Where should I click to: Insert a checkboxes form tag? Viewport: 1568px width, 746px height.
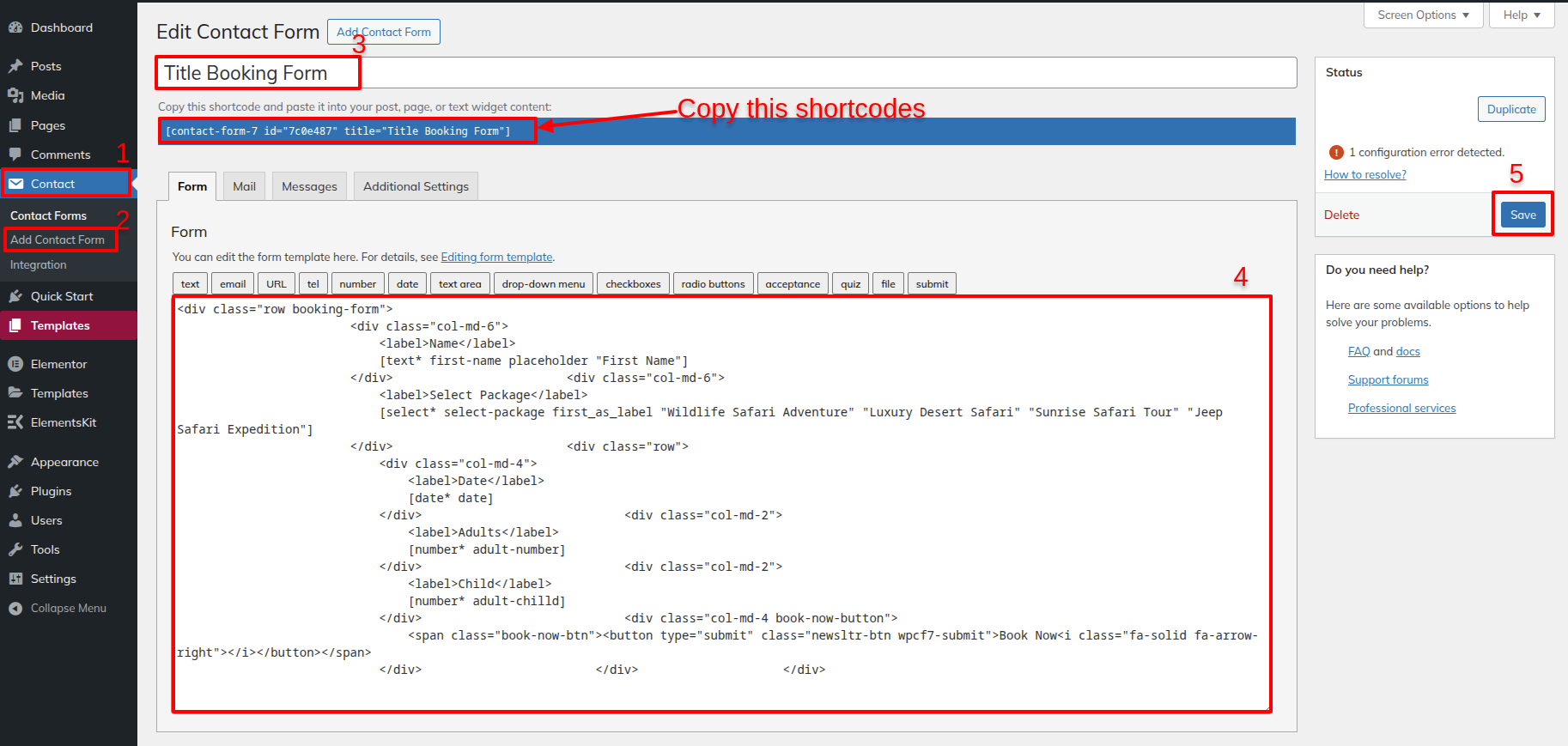633,284
